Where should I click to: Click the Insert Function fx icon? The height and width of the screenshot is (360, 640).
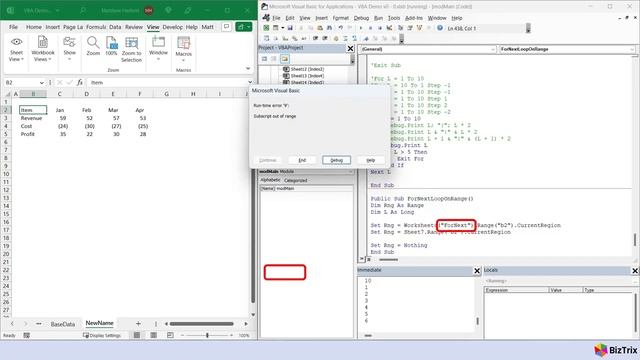click(80, 82)
